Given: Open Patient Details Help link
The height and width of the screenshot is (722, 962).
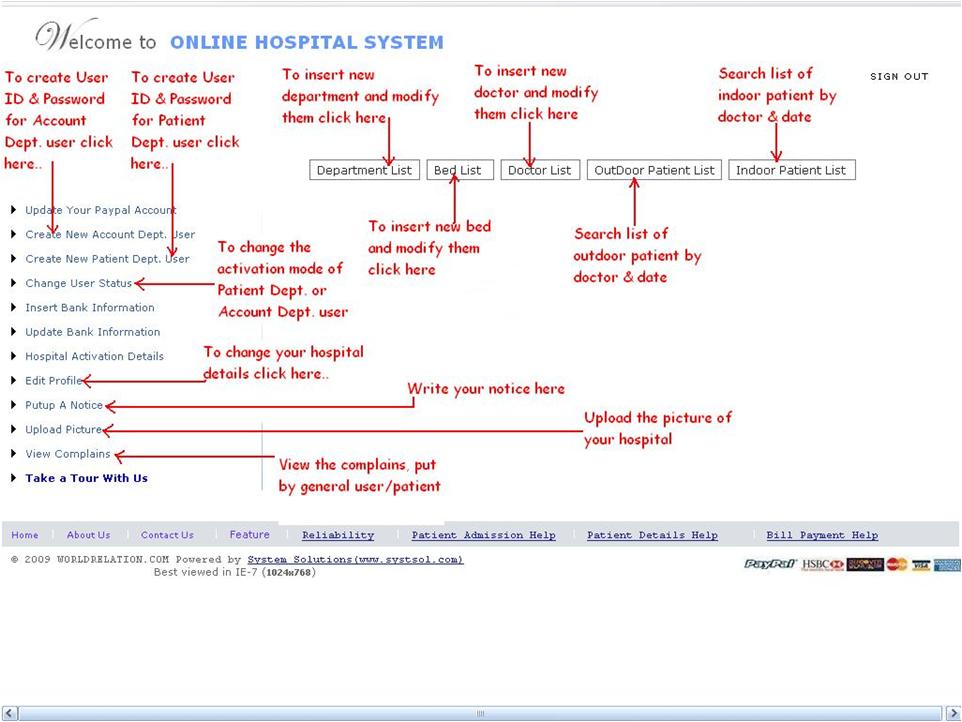Looking at the screenshot, I should click(x=652, y=535).
